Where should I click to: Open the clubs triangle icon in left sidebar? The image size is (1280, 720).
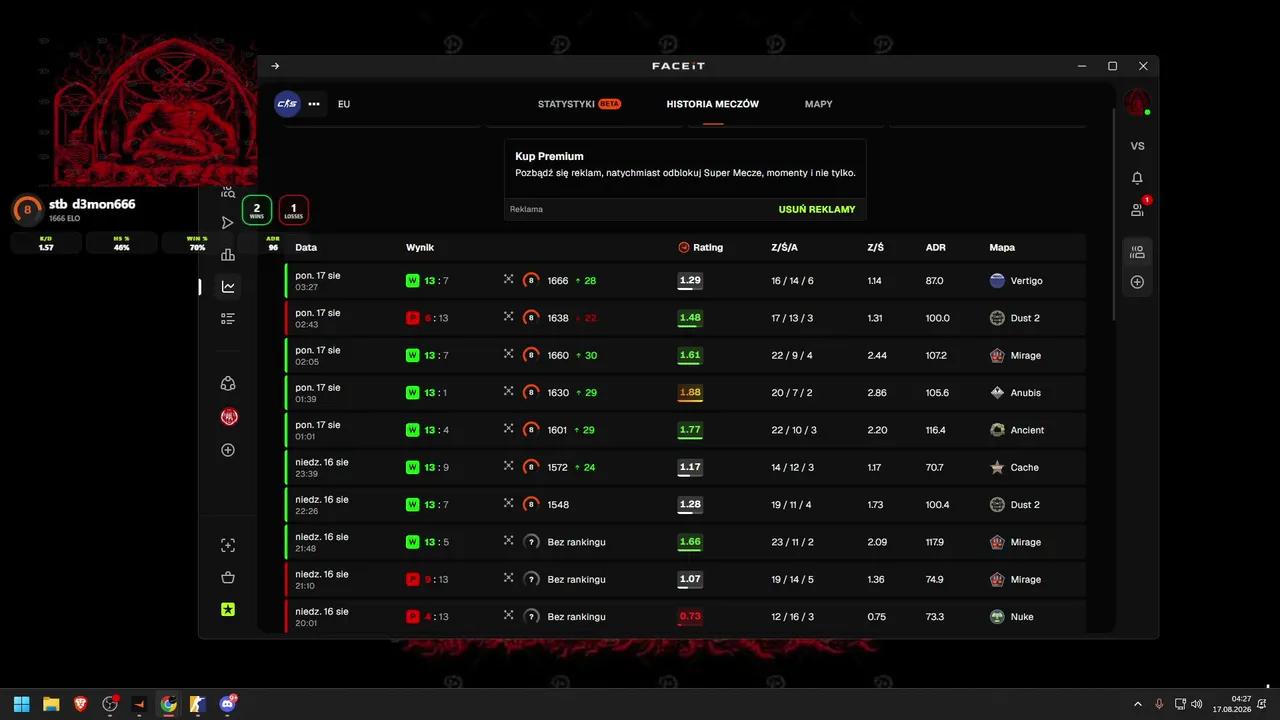click(x=228, y=384)
